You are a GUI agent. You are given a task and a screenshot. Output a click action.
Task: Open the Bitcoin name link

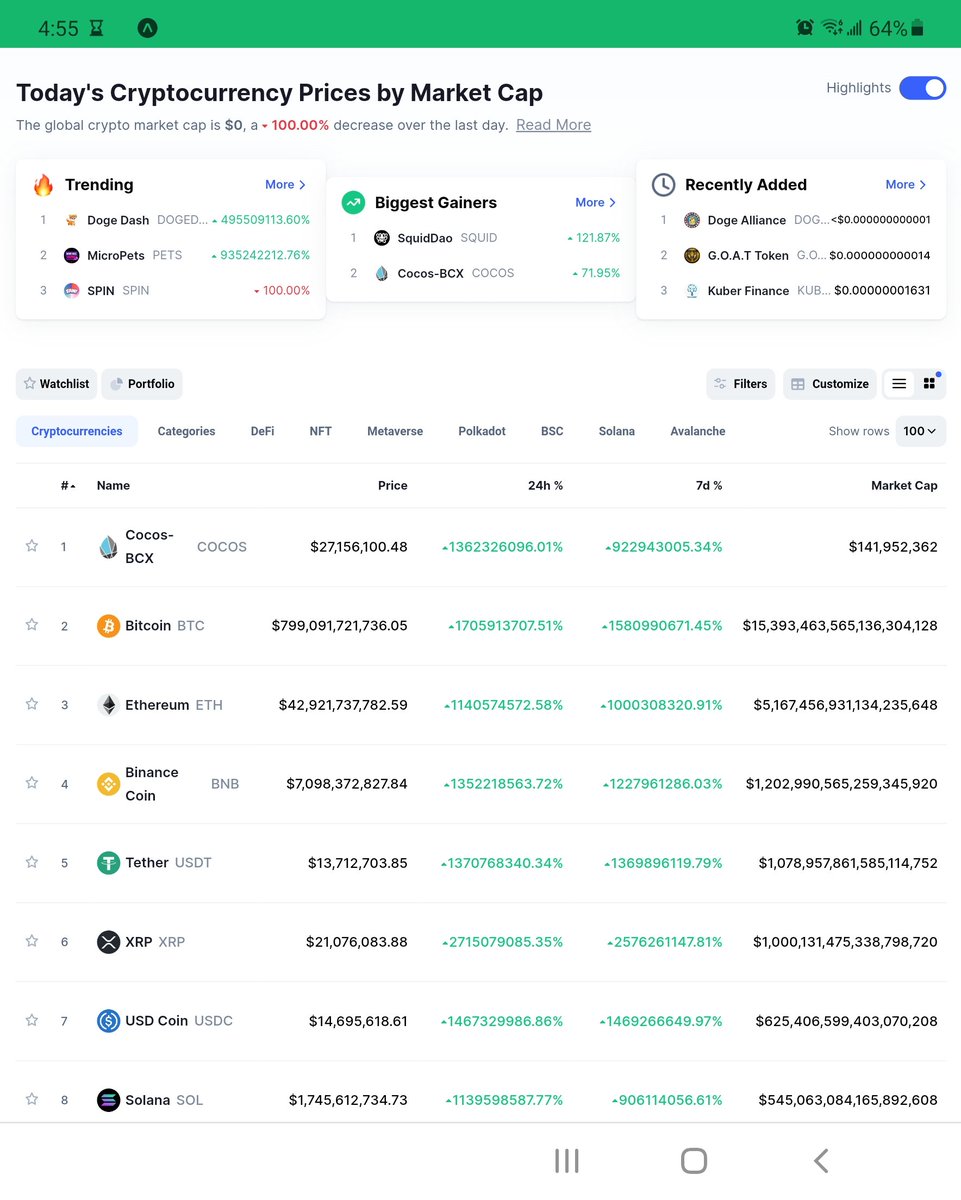pos(148,626)
